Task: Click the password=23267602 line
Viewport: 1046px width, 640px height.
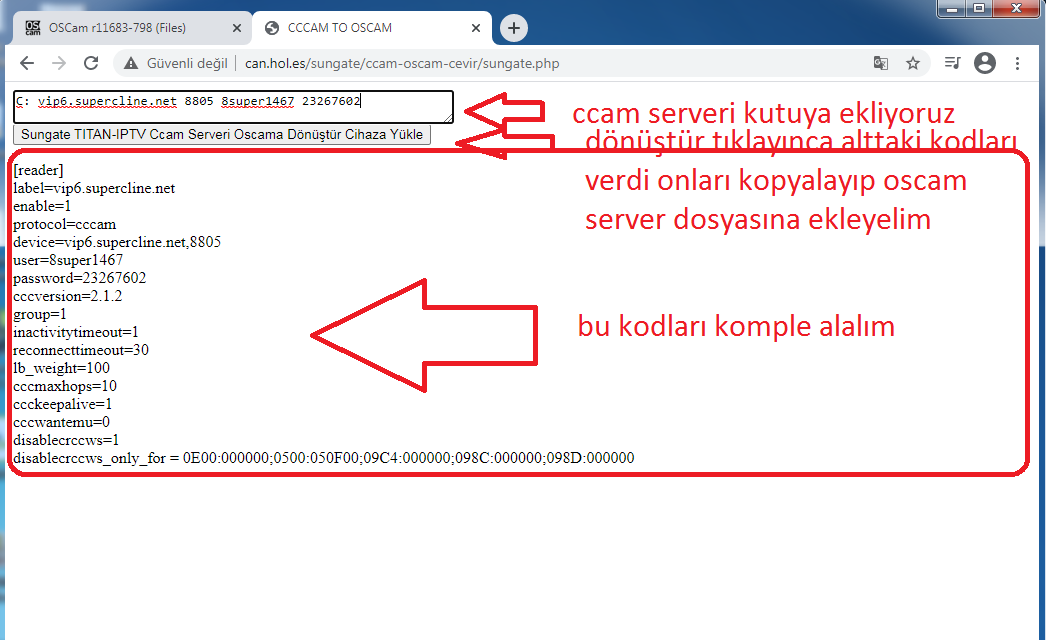Action: [x=79, y=278]
